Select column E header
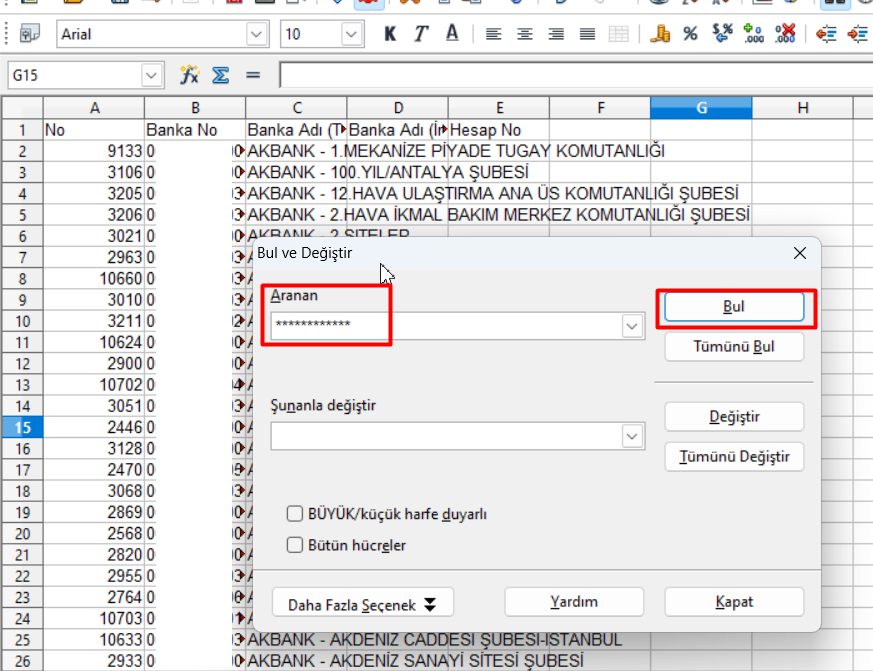The height and width of the screenshot is (671, 873). click(499, 108)
